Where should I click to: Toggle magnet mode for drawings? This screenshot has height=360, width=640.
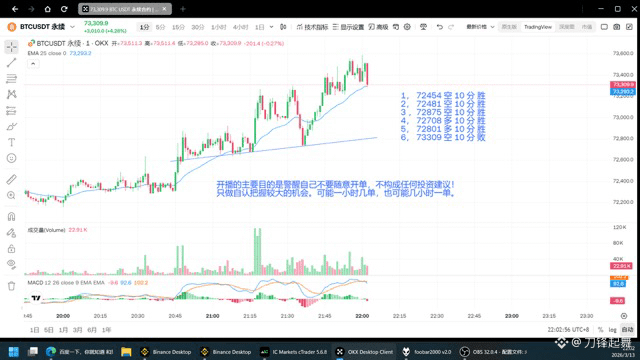11,216
